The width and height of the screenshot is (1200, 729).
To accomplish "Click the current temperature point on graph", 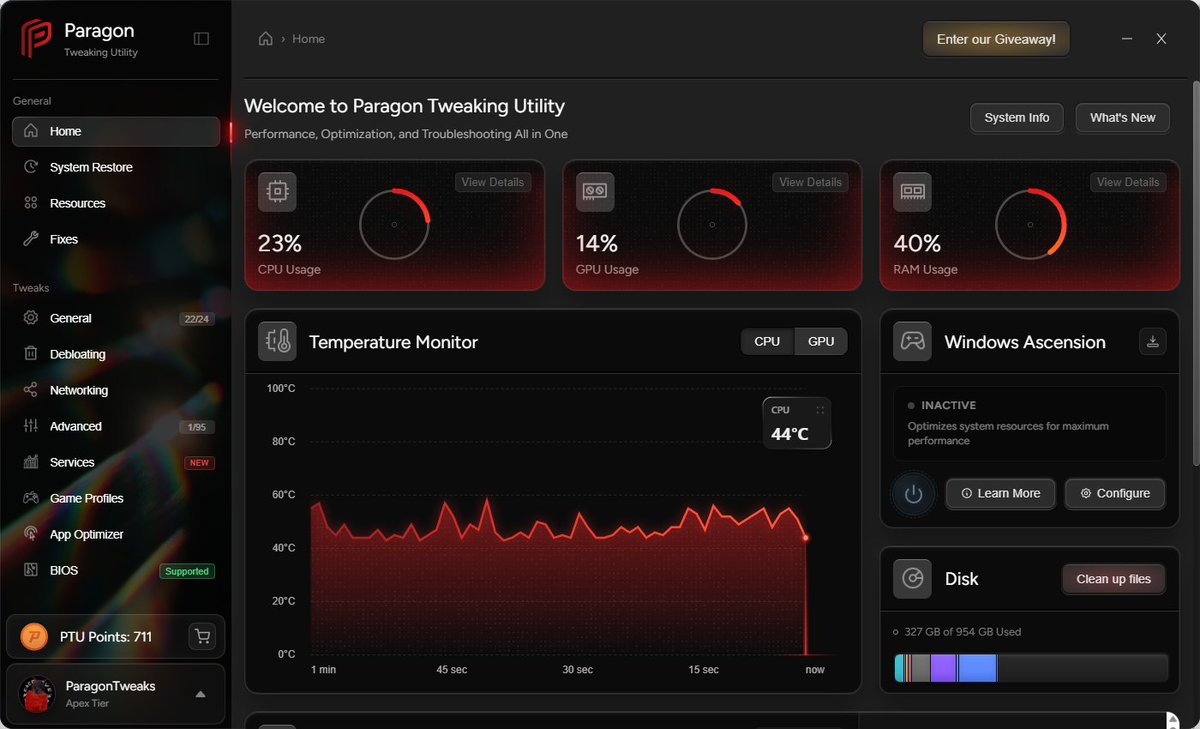I will tap(805, 538).
